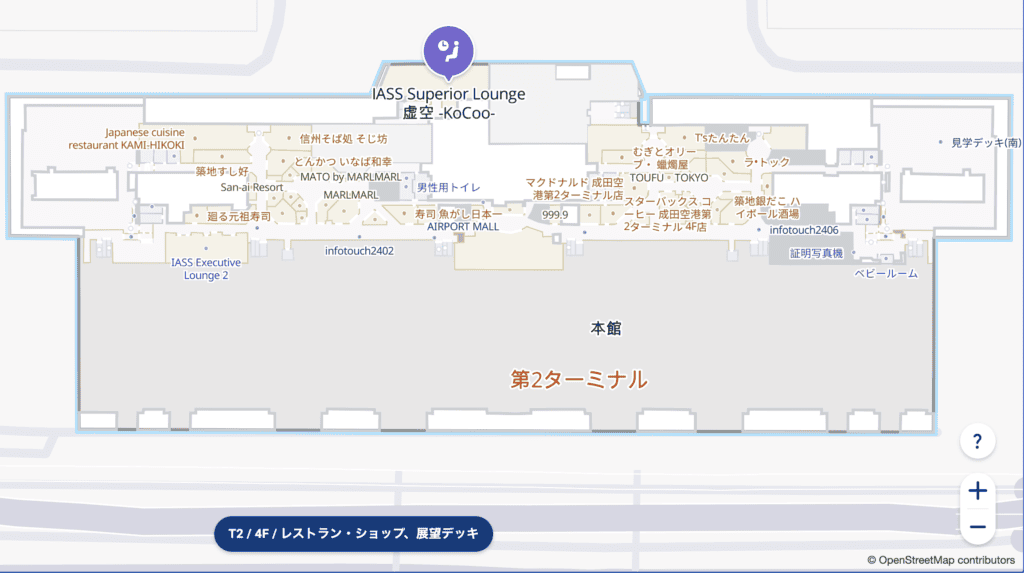This screenshot has height=573, width=1024.
Task: Select the ラ・トック restaurant label
Action: [x=767, y=162]
